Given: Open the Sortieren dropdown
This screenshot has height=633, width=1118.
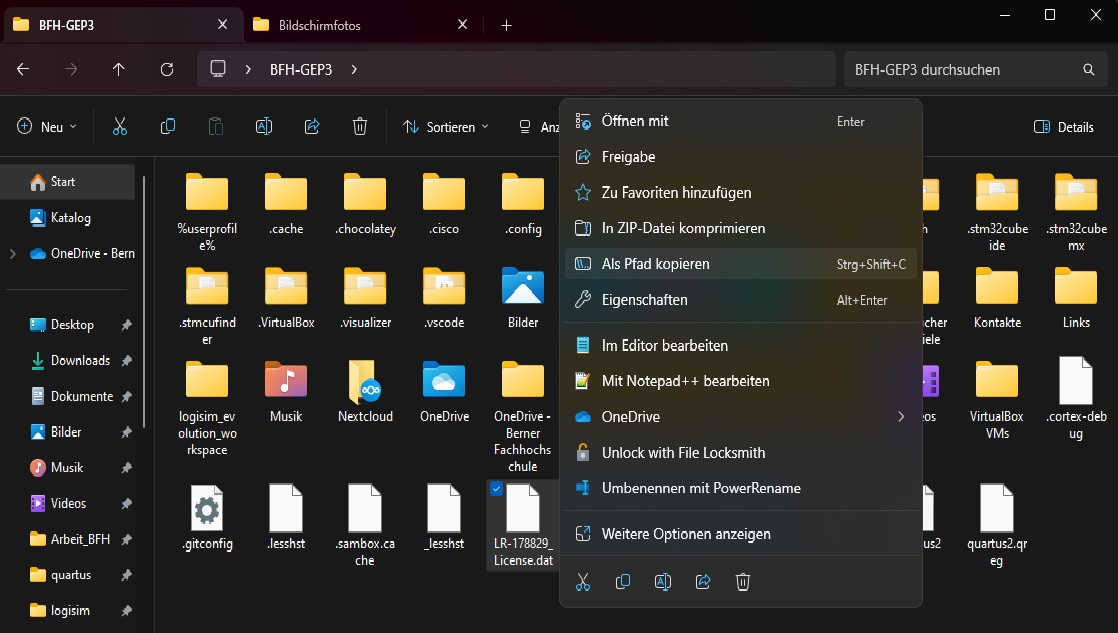Looking at the screenshot, I should click(x=446, y=127).
